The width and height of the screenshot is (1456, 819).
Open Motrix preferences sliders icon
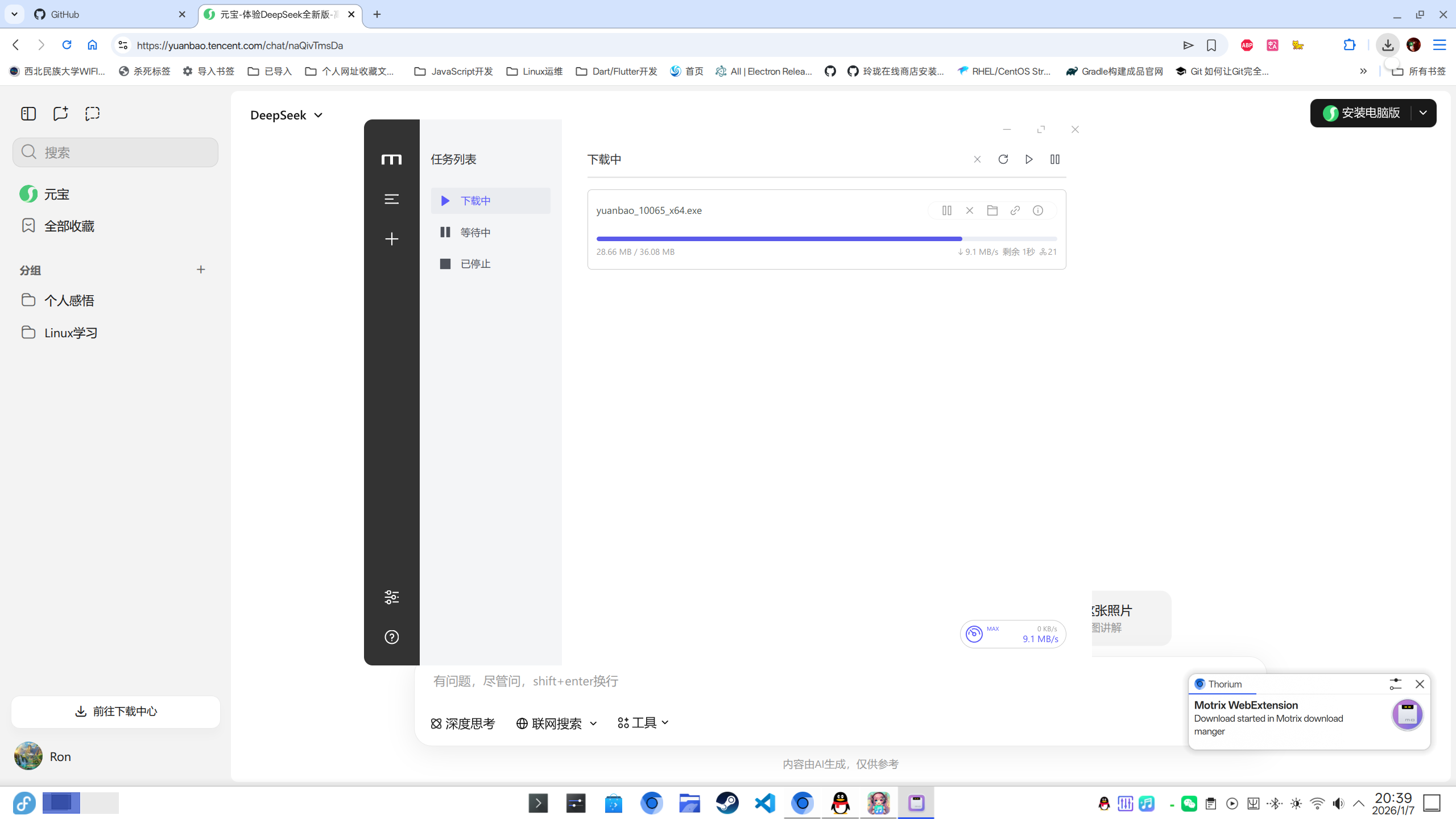click(391, 597)
